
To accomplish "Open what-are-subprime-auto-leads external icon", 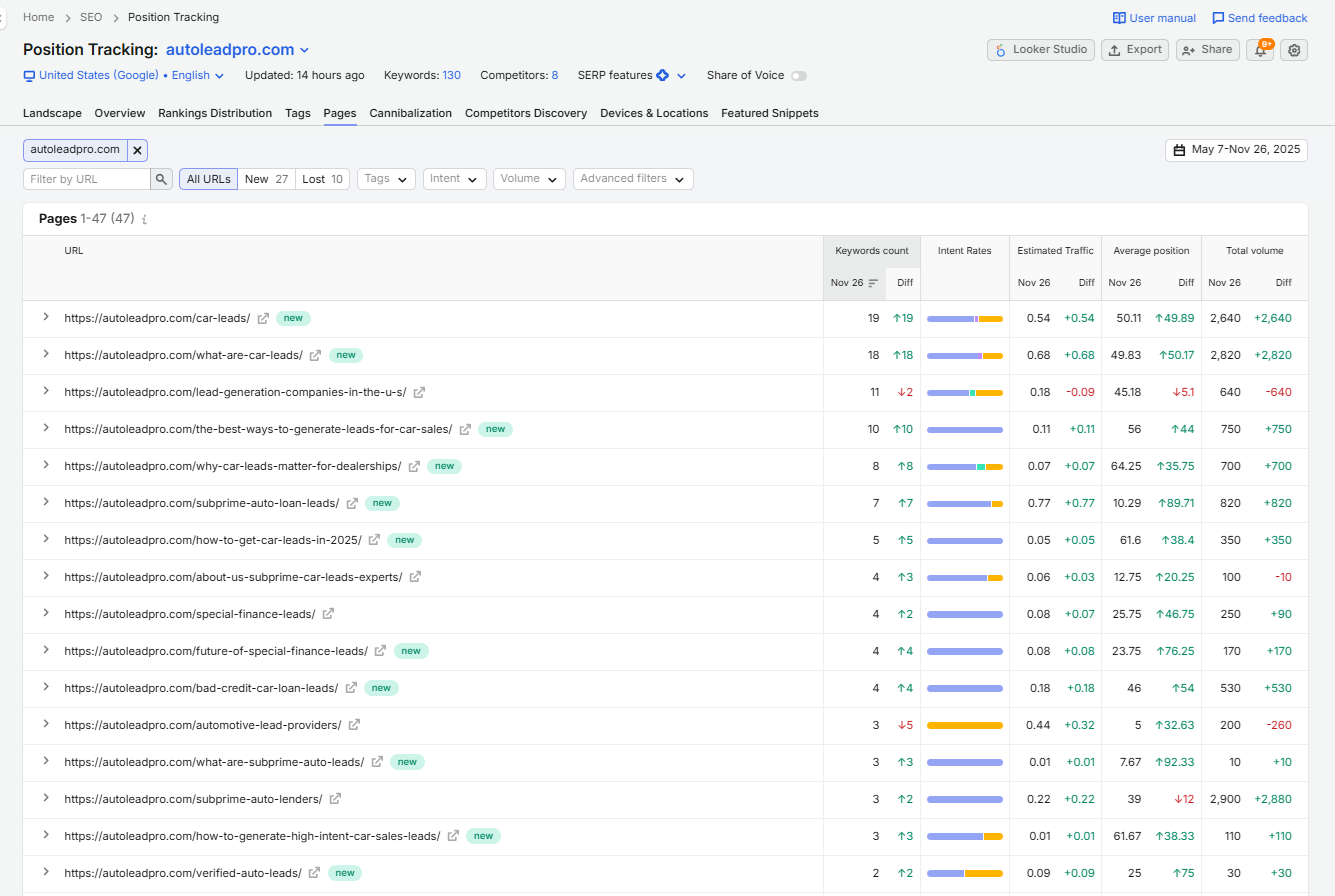I will (377, 762).
